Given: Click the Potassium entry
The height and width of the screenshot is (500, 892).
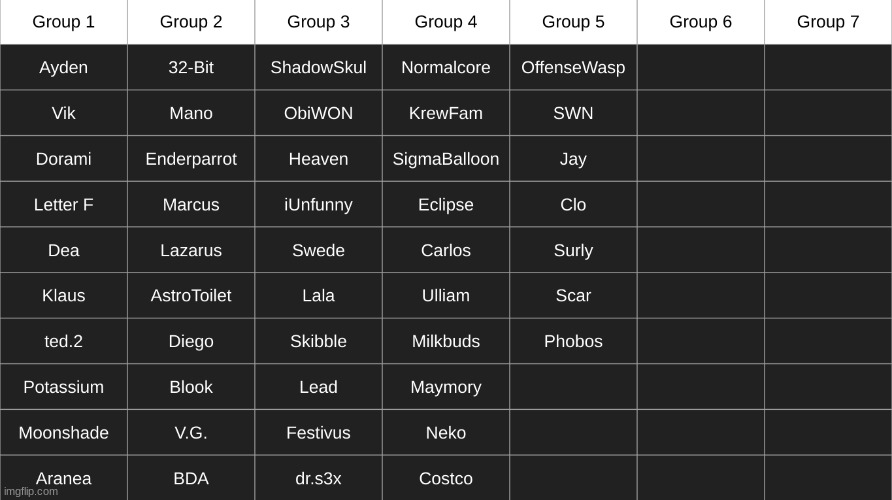Looking at the screenshot, I should (63, 387).
